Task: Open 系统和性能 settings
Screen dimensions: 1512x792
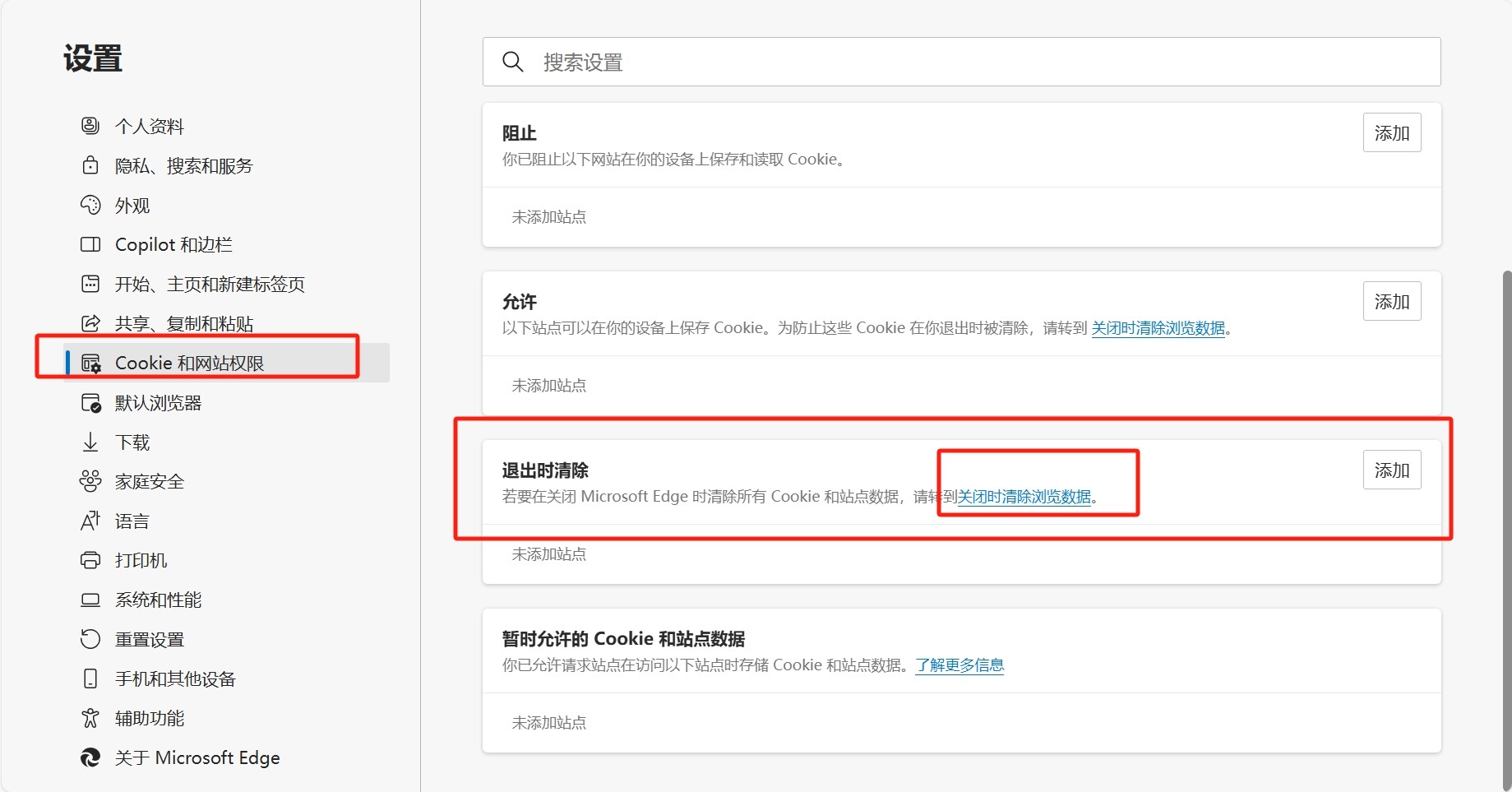Action: 226,600
